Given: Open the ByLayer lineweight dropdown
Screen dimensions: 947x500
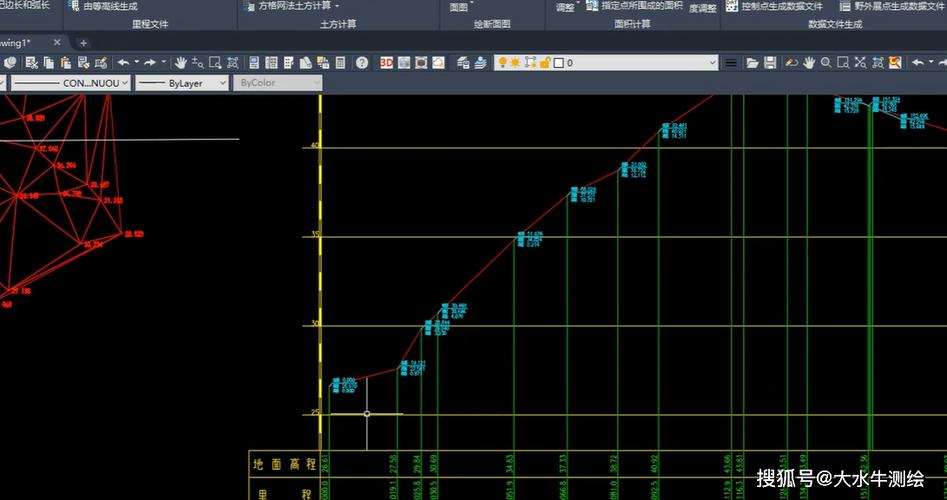Looking at the screenshot, I should point(181,83).
